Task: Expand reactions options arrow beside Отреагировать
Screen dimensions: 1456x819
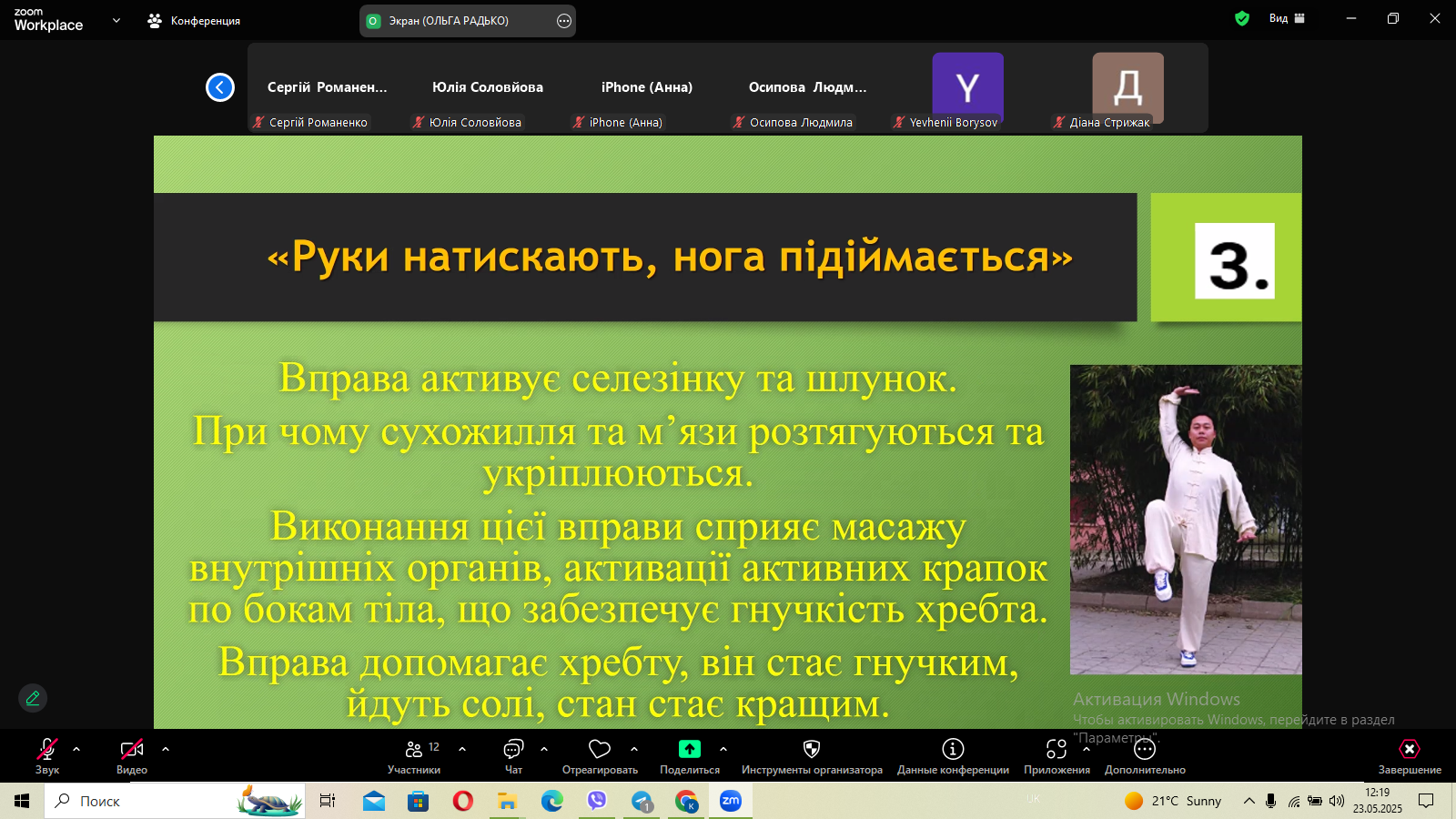Action: (634, 749)
